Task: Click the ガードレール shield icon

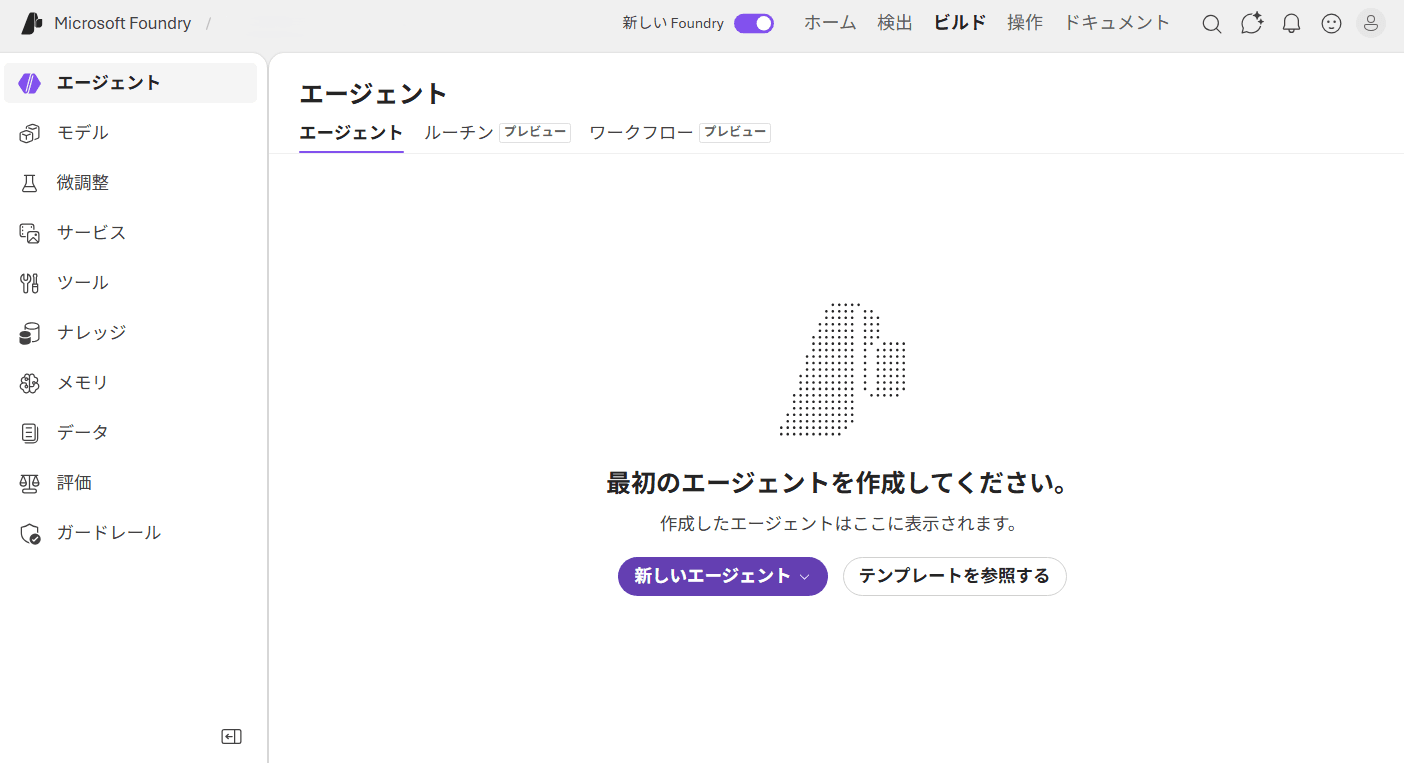Action: click(30, 533)
